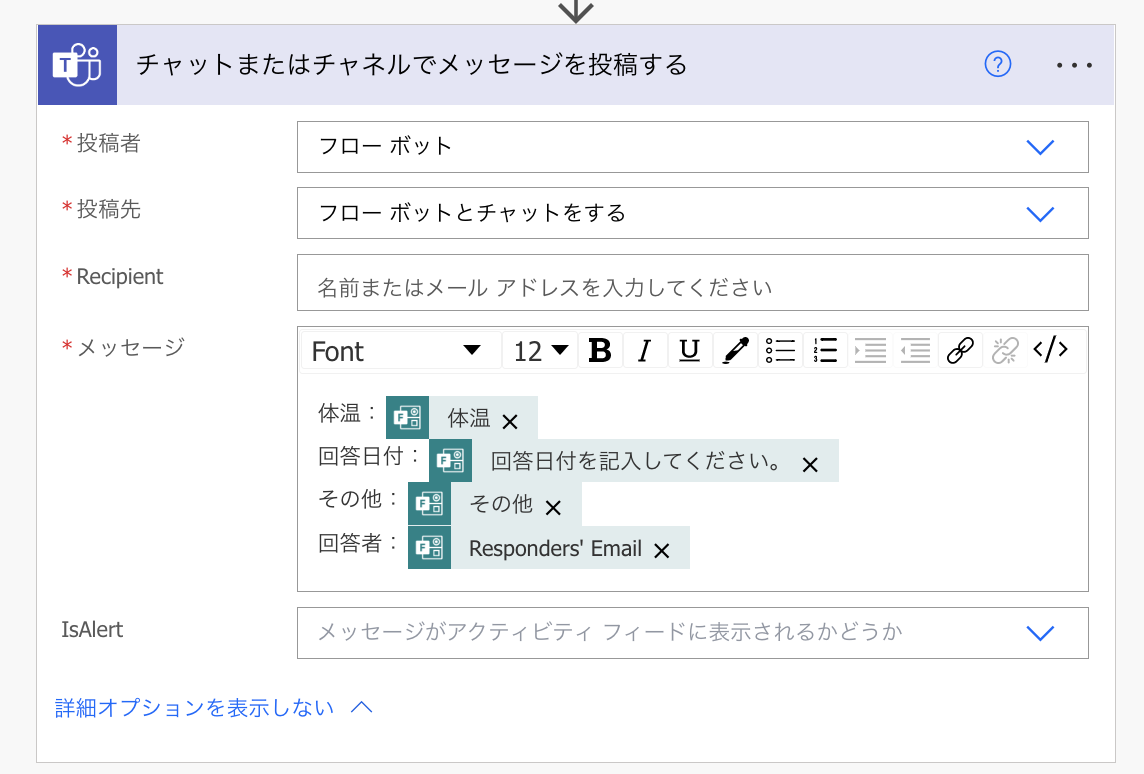Open the text color picker tool

tap(735, 350)
